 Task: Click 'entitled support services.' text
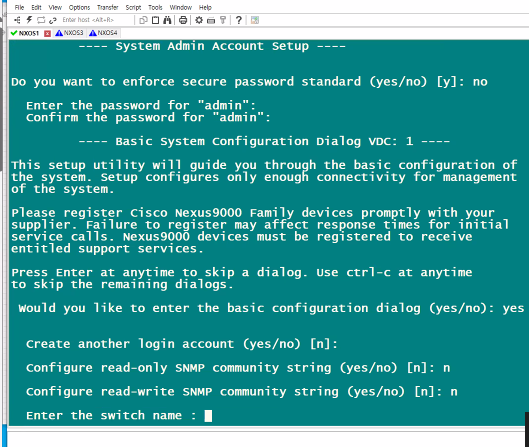tap(107, 249)
